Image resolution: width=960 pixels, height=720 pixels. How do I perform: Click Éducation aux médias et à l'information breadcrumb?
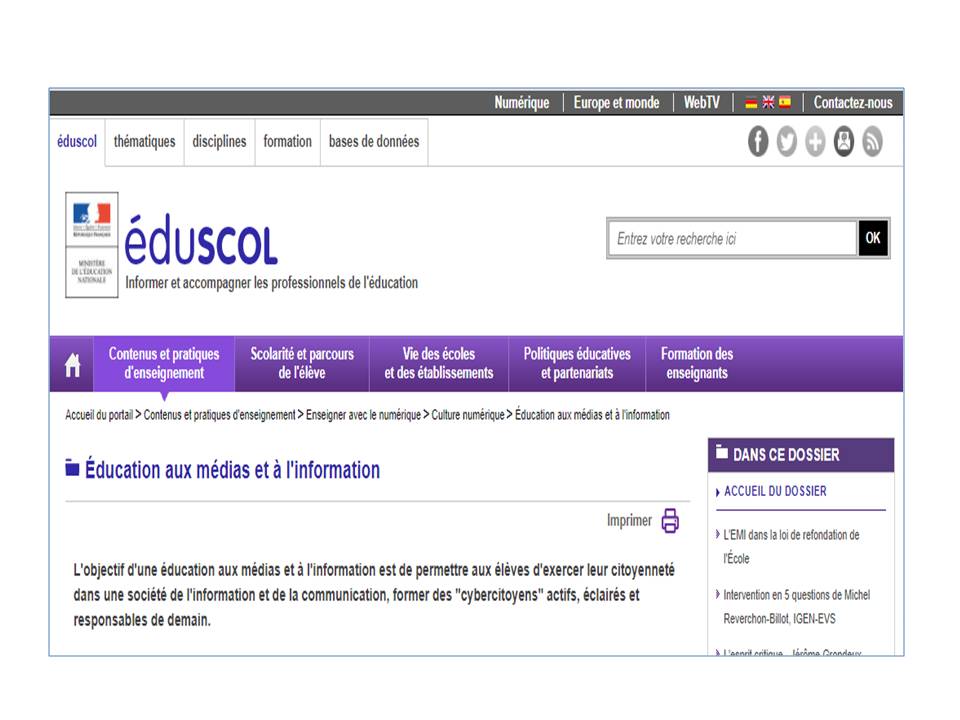tap(592, 415)
